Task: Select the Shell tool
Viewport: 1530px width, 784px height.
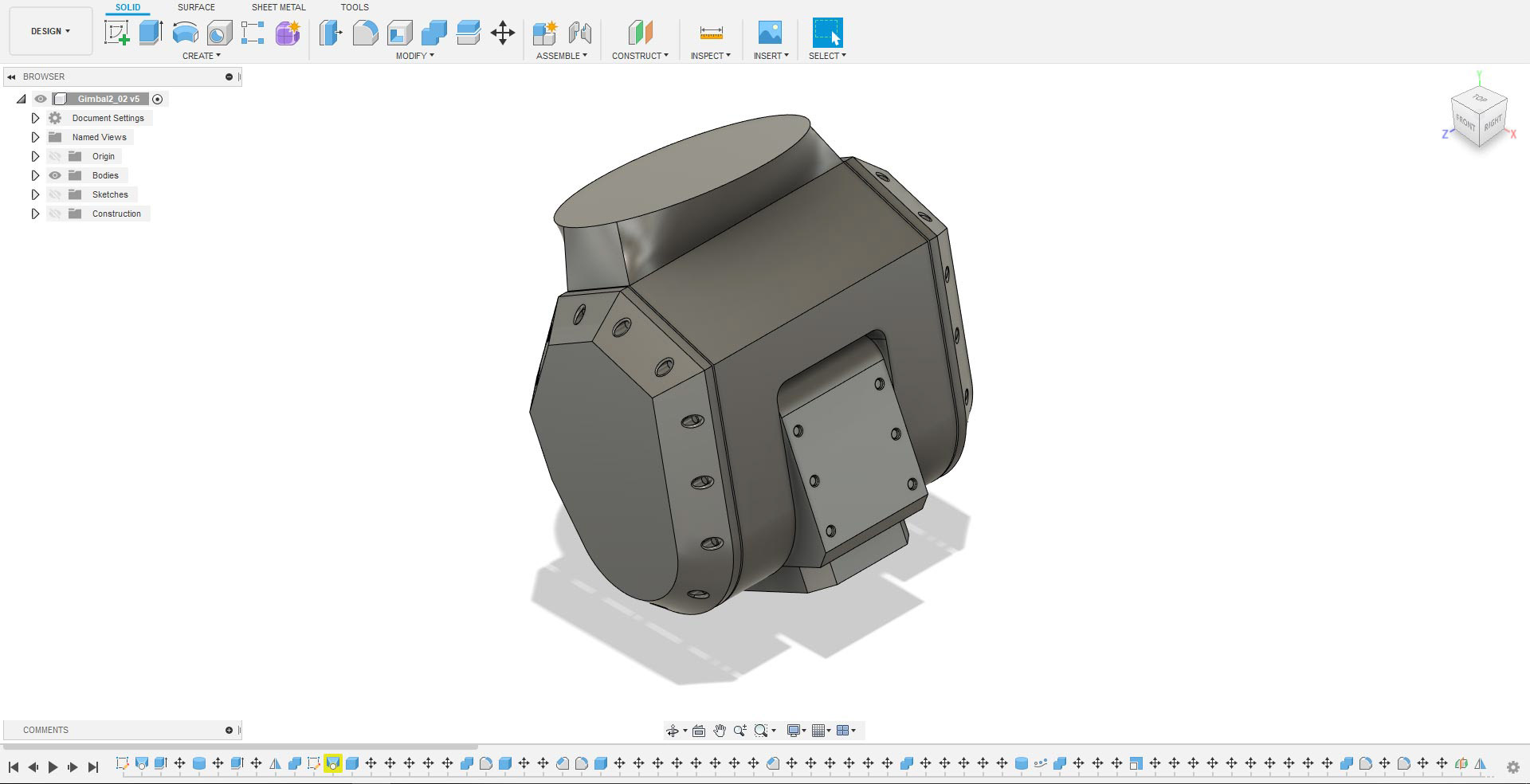Action: pos(400,33)
